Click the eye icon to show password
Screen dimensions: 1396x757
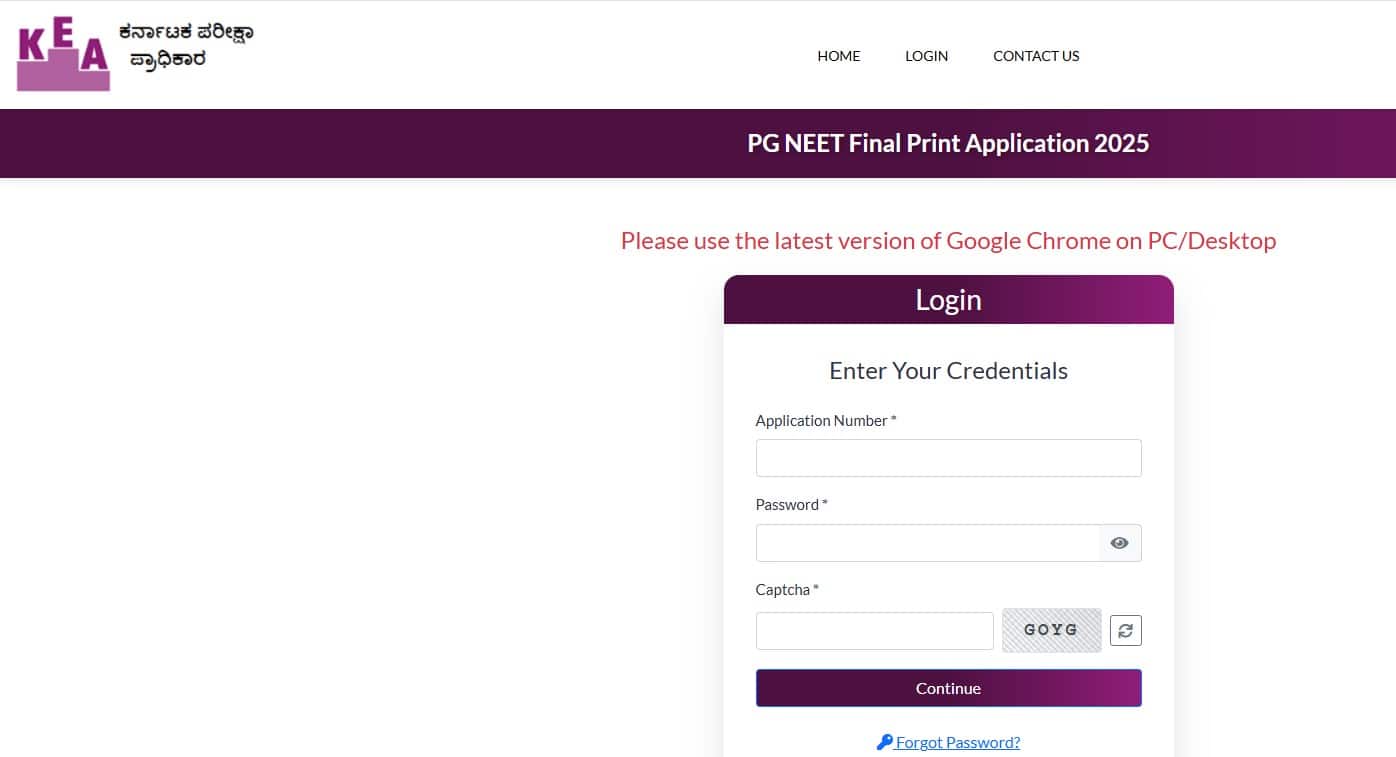(1119, 542)
